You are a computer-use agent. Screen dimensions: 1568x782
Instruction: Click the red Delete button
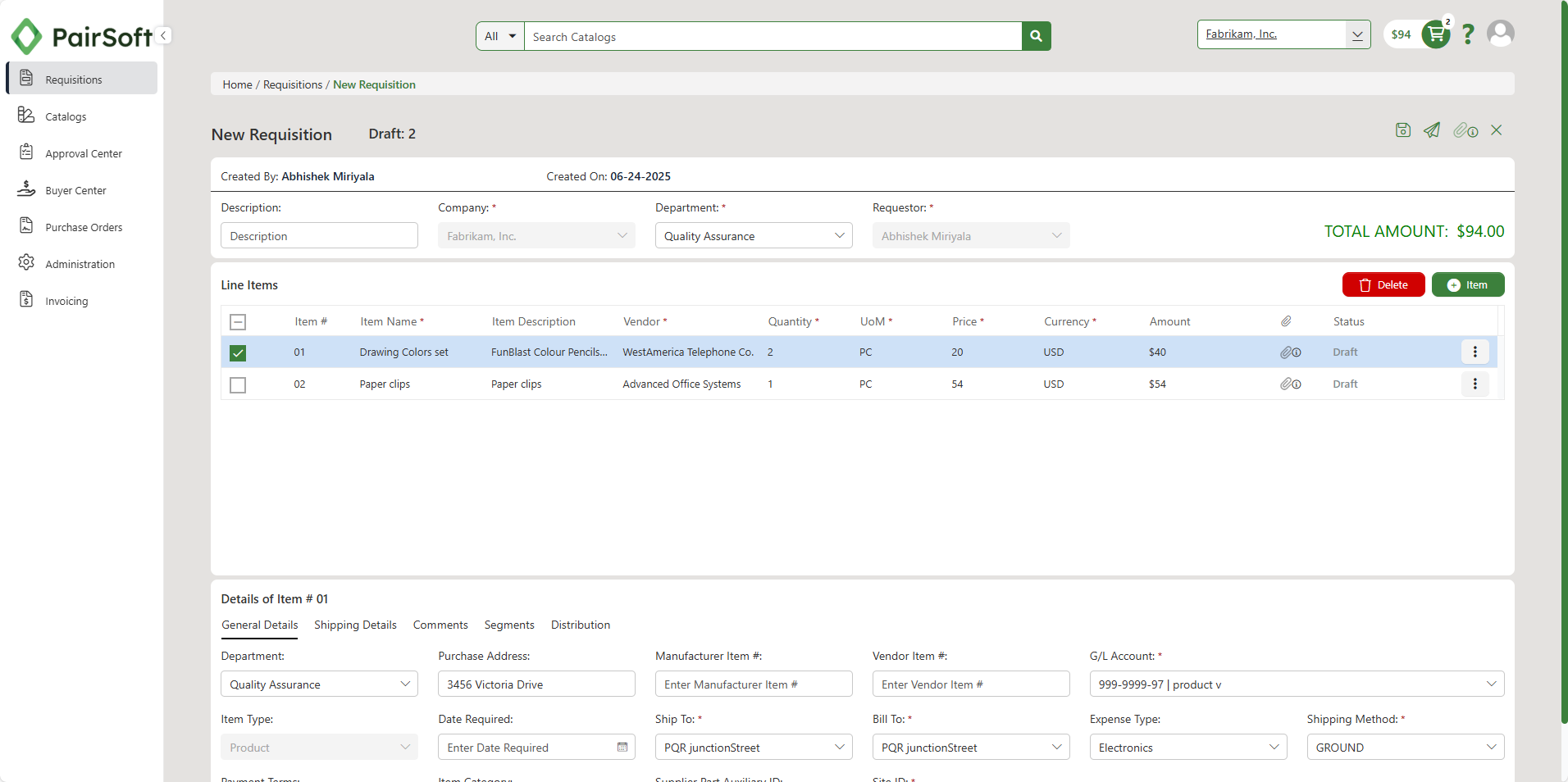click(1383, 284)
